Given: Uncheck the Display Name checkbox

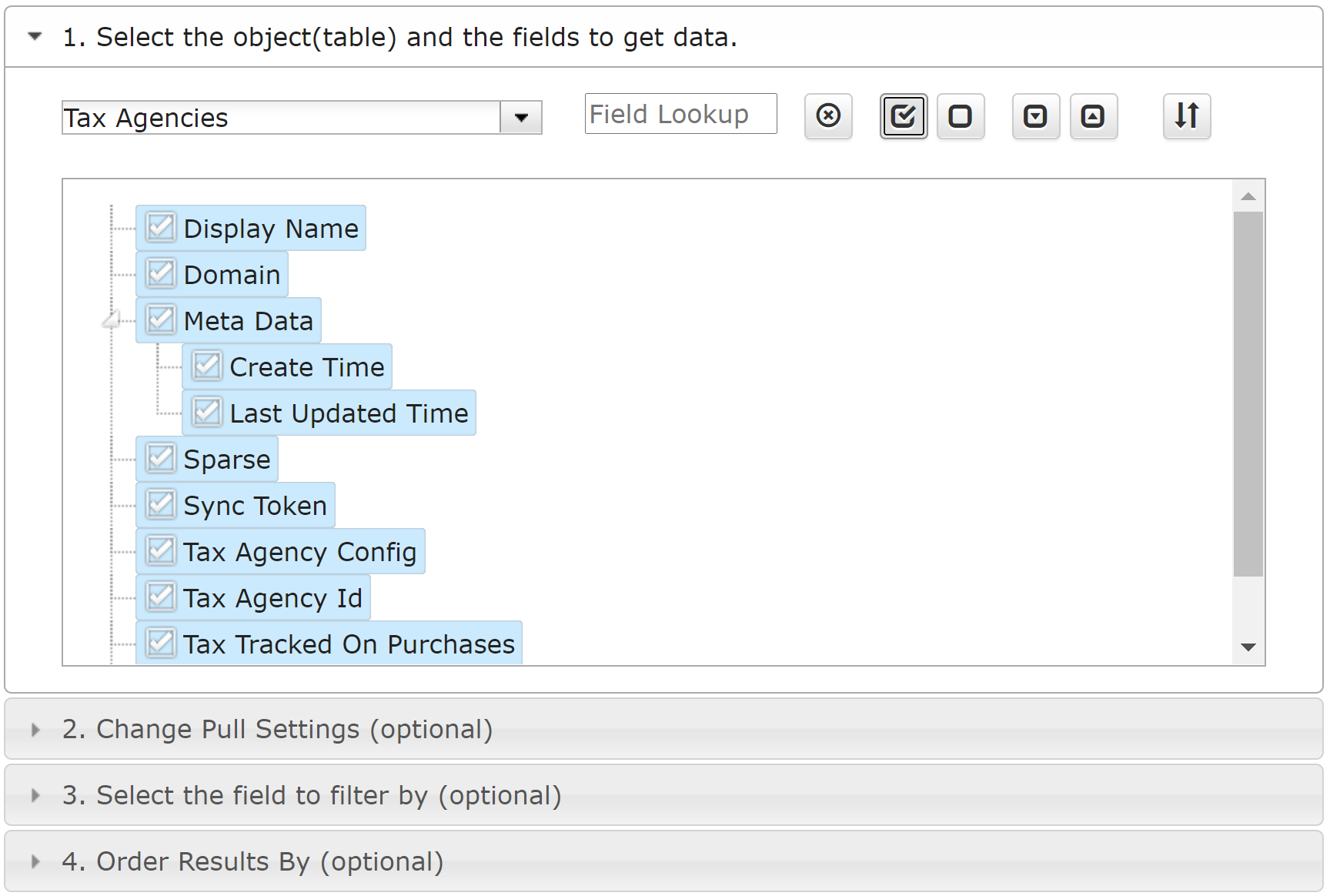Looking at the screenshot, I should click(161, 228).
